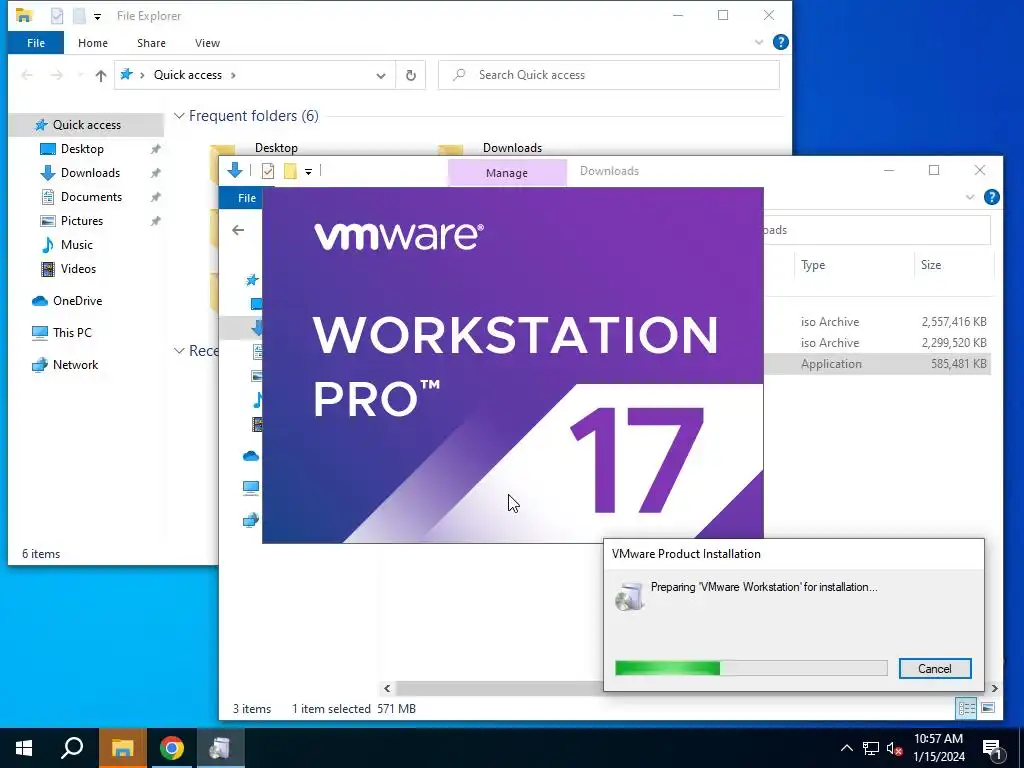Open Pictures in the navigation pane
Image resolution: width=1024 pixels, height=768 pixels.
82,221
